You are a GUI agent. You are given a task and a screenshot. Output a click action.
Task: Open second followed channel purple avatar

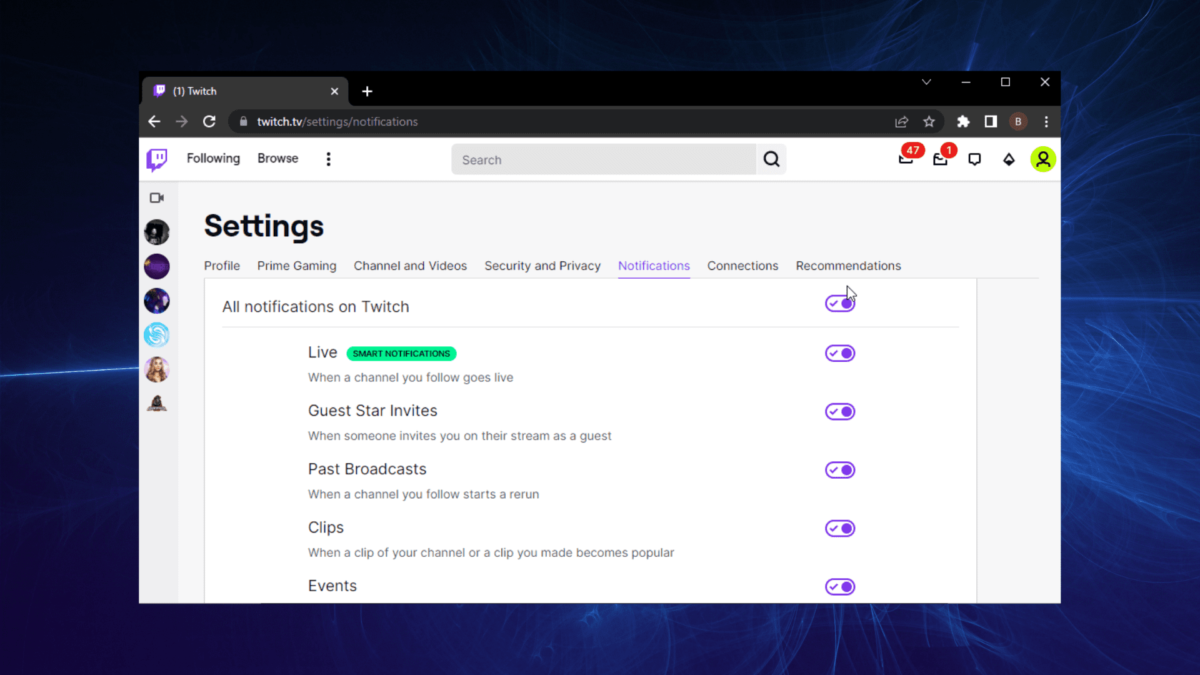pos(157,266)
